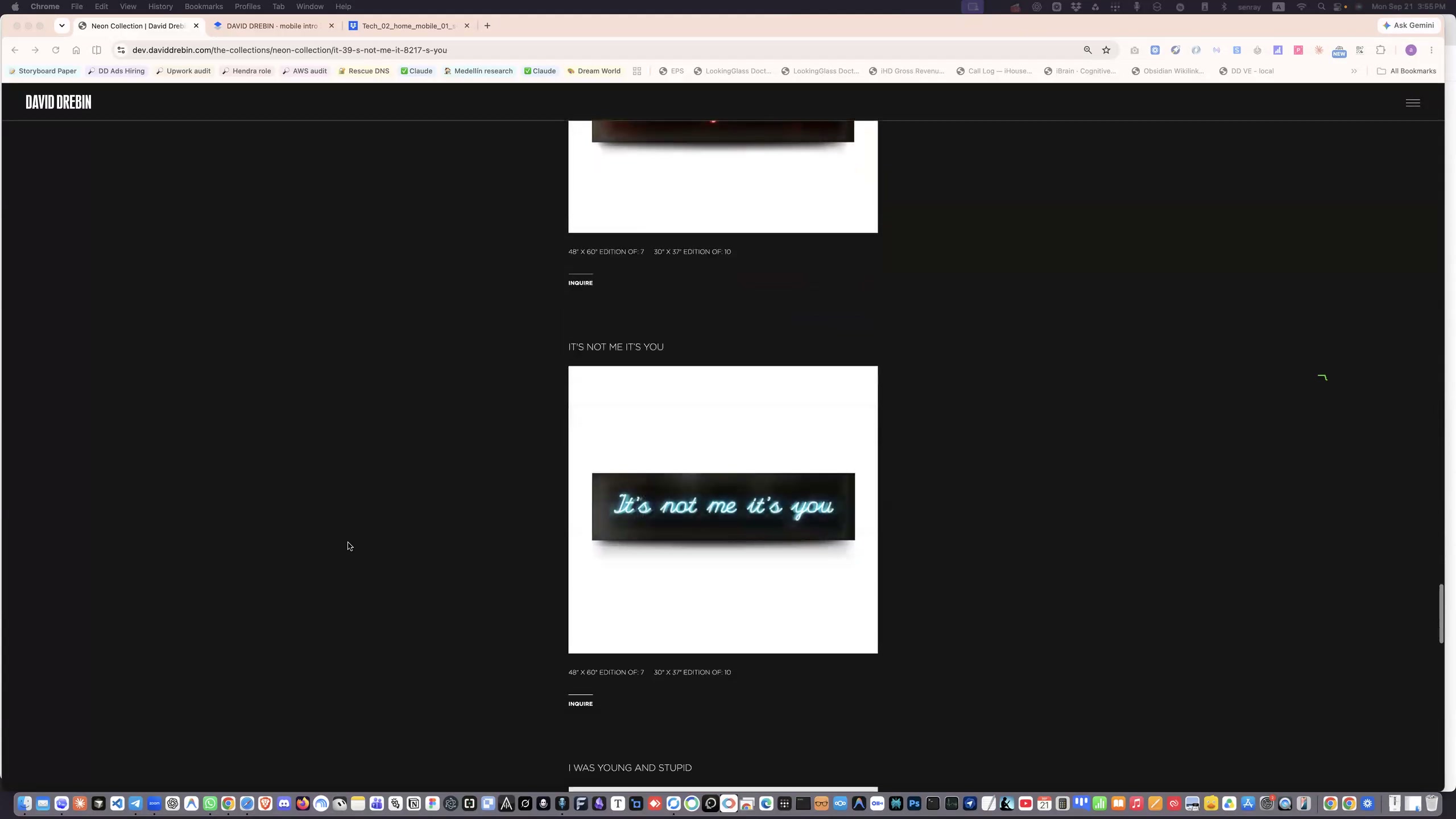Open the Profiles menu
This screenshot has width=1456, height=819.
(247, 6)
